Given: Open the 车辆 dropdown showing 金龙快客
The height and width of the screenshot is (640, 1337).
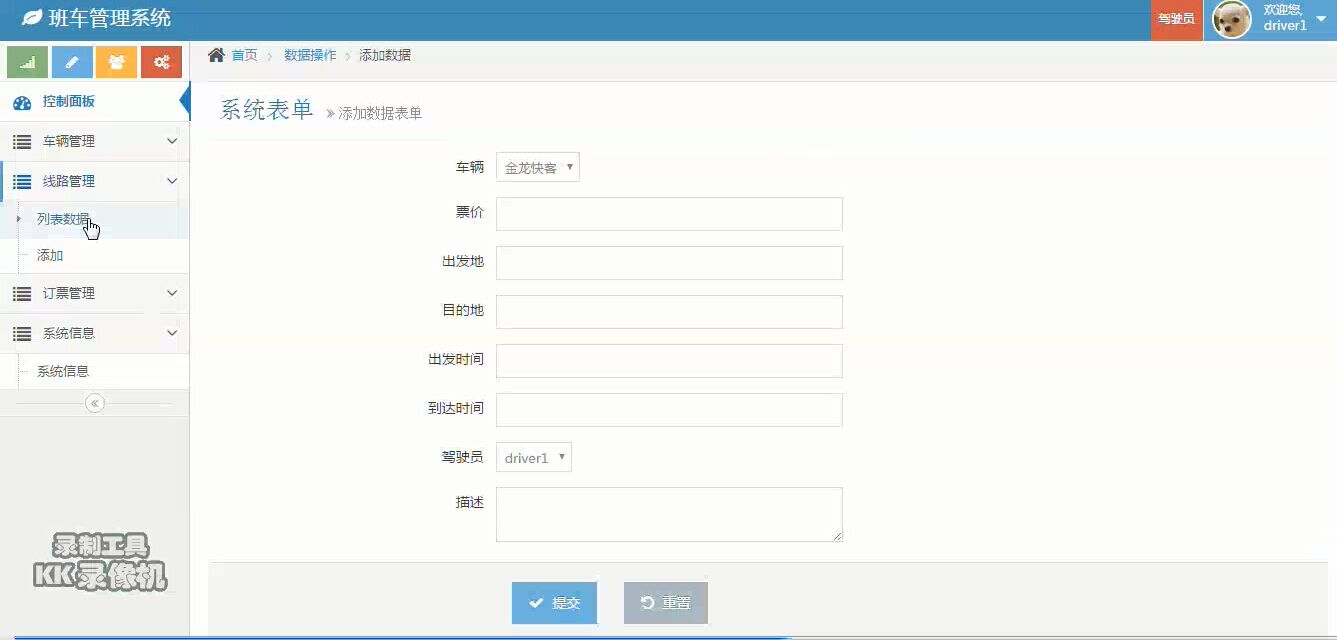Looking at the screenshot, I should pos(538,167).
